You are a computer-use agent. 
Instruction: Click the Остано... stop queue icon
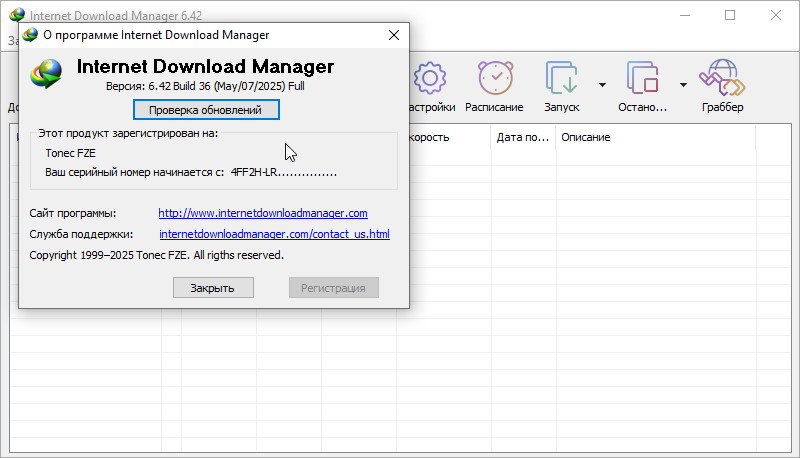[642, 78]
